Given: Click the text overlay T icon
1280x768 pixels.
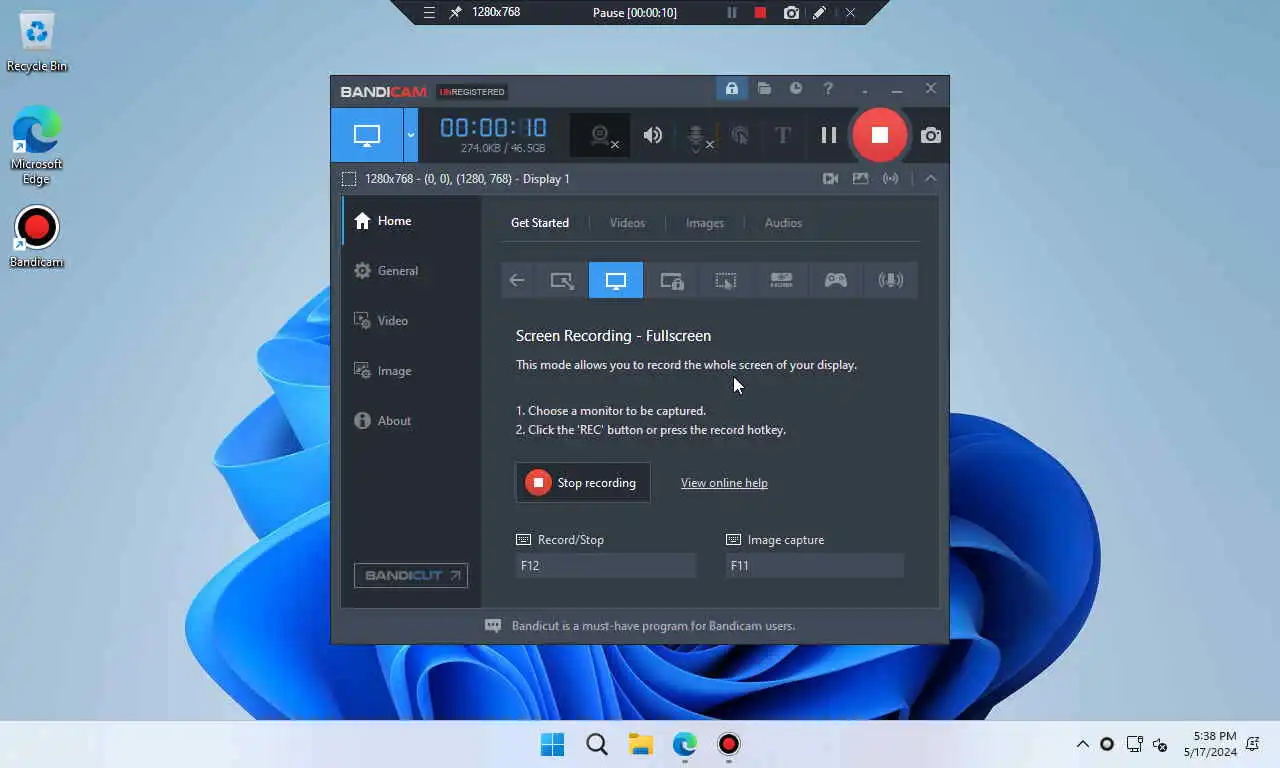Looking at the screenshot, I should pos(783,135).
